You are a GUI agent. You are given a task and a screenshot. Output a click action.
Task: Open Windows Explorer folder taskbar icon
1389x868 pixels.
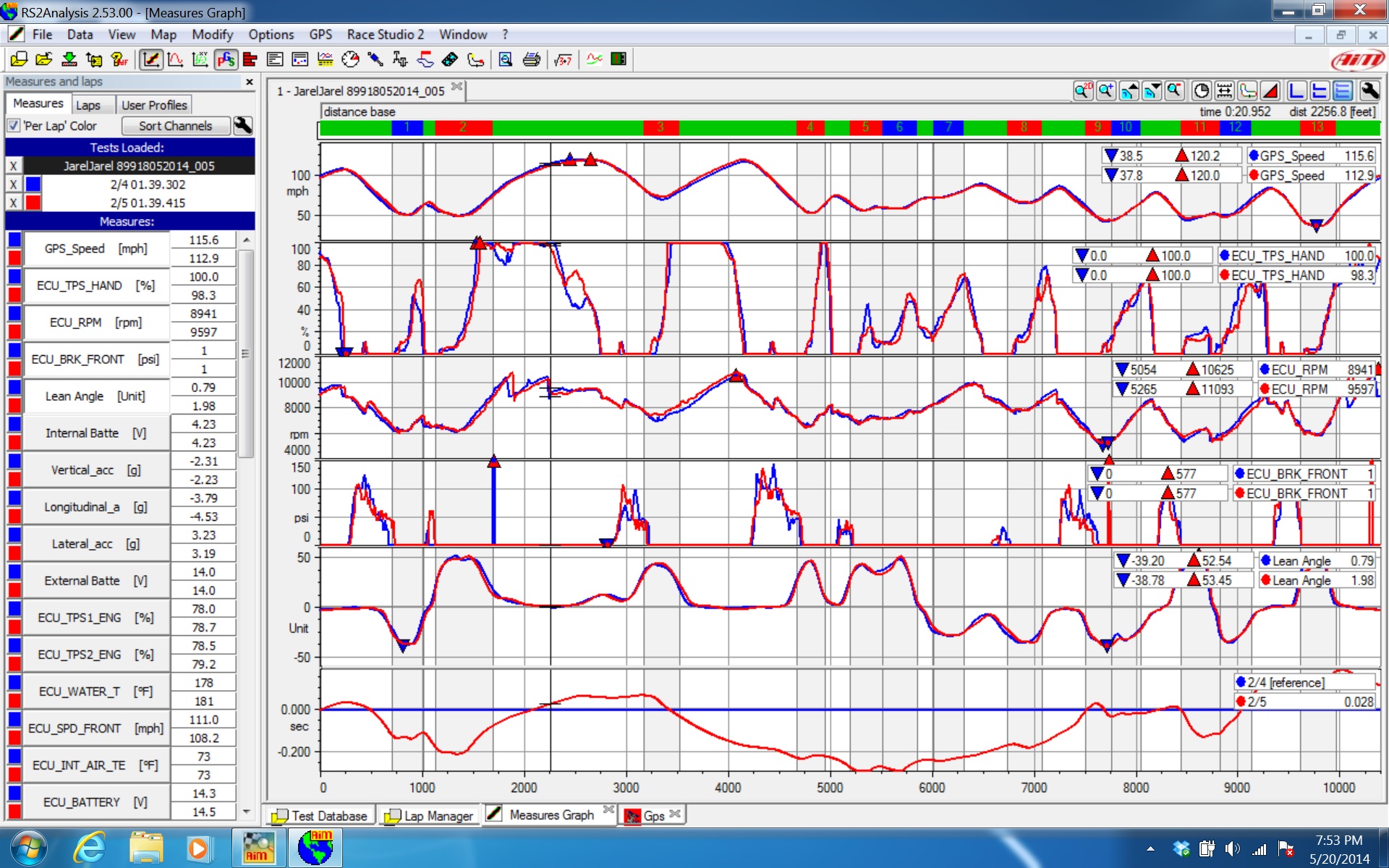[x=147, y=848]
